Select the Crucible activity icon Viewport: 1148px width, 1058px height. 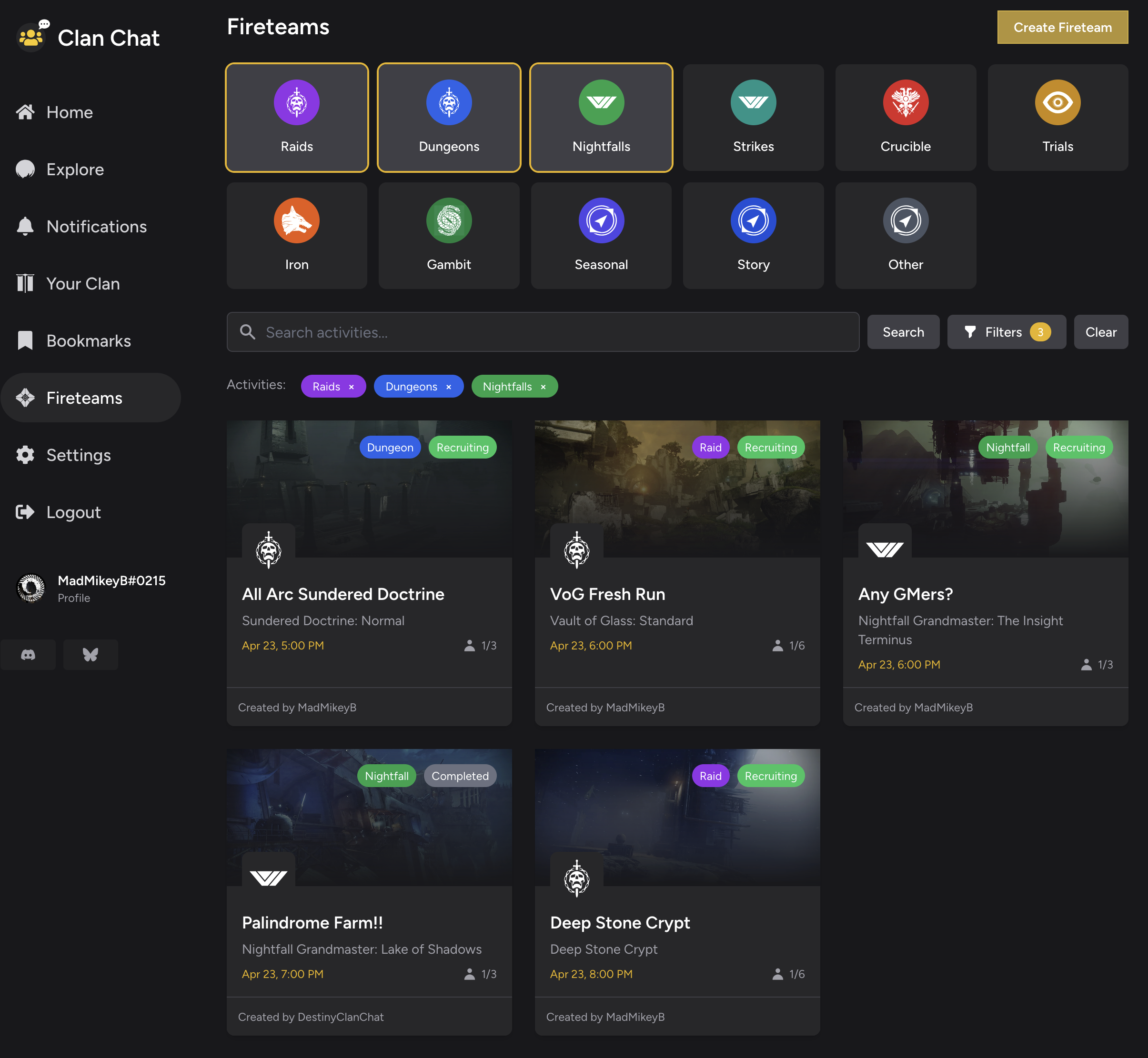(905, 102)
